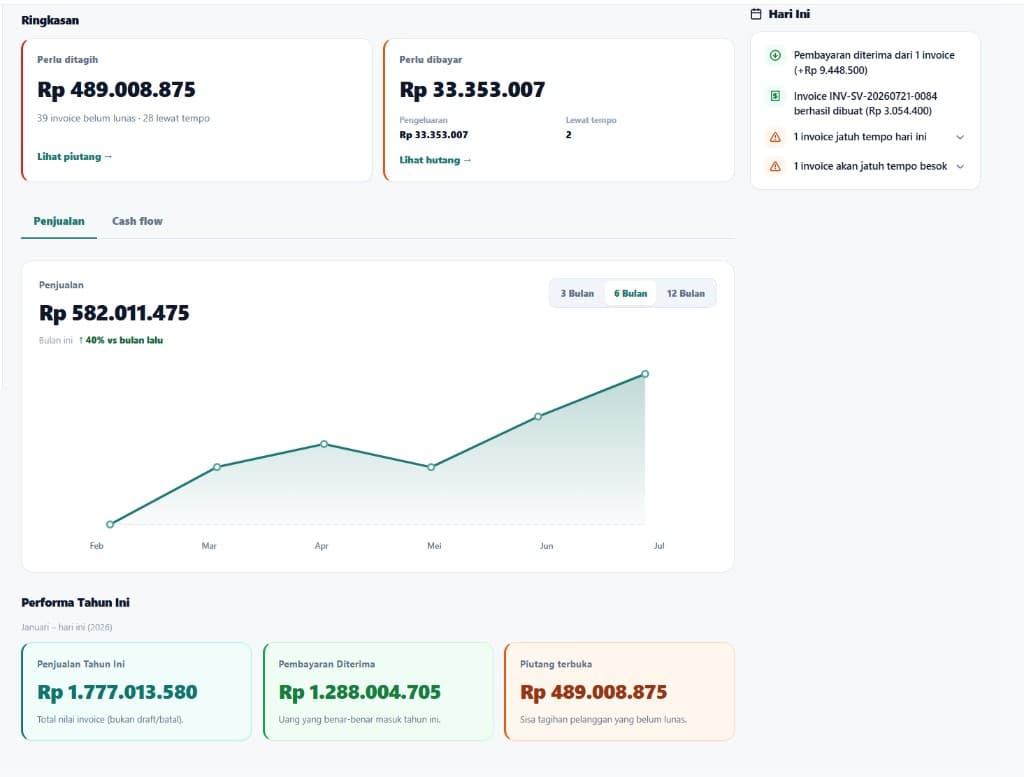Click the 'Ringkasan' heading
Viewport: 1024px width, 777px height.
pos(50,20)
